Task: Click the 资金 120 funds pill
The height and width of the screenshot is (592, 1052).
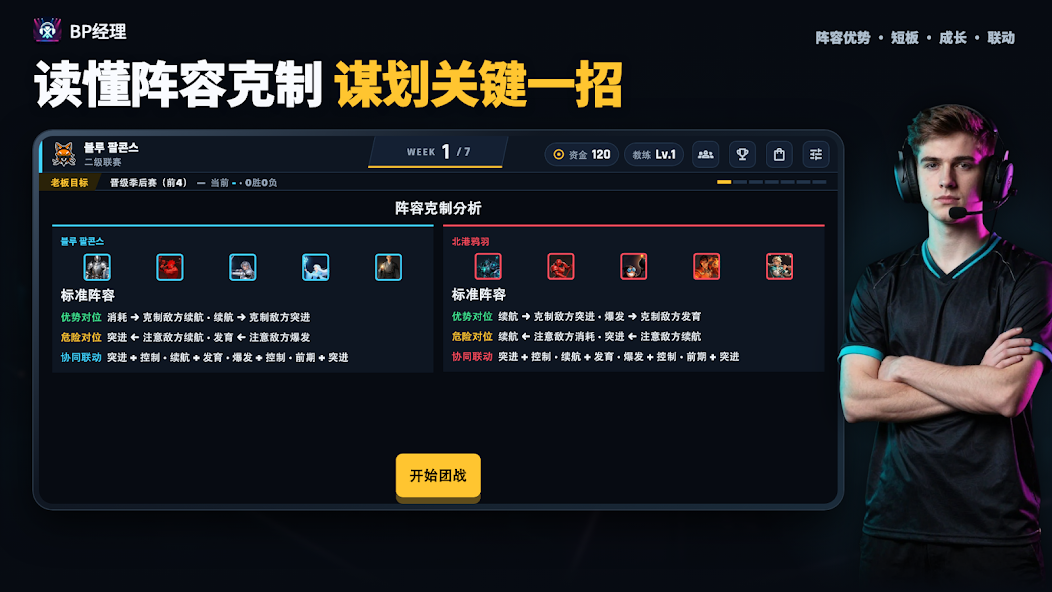Action: pos(582,154)
